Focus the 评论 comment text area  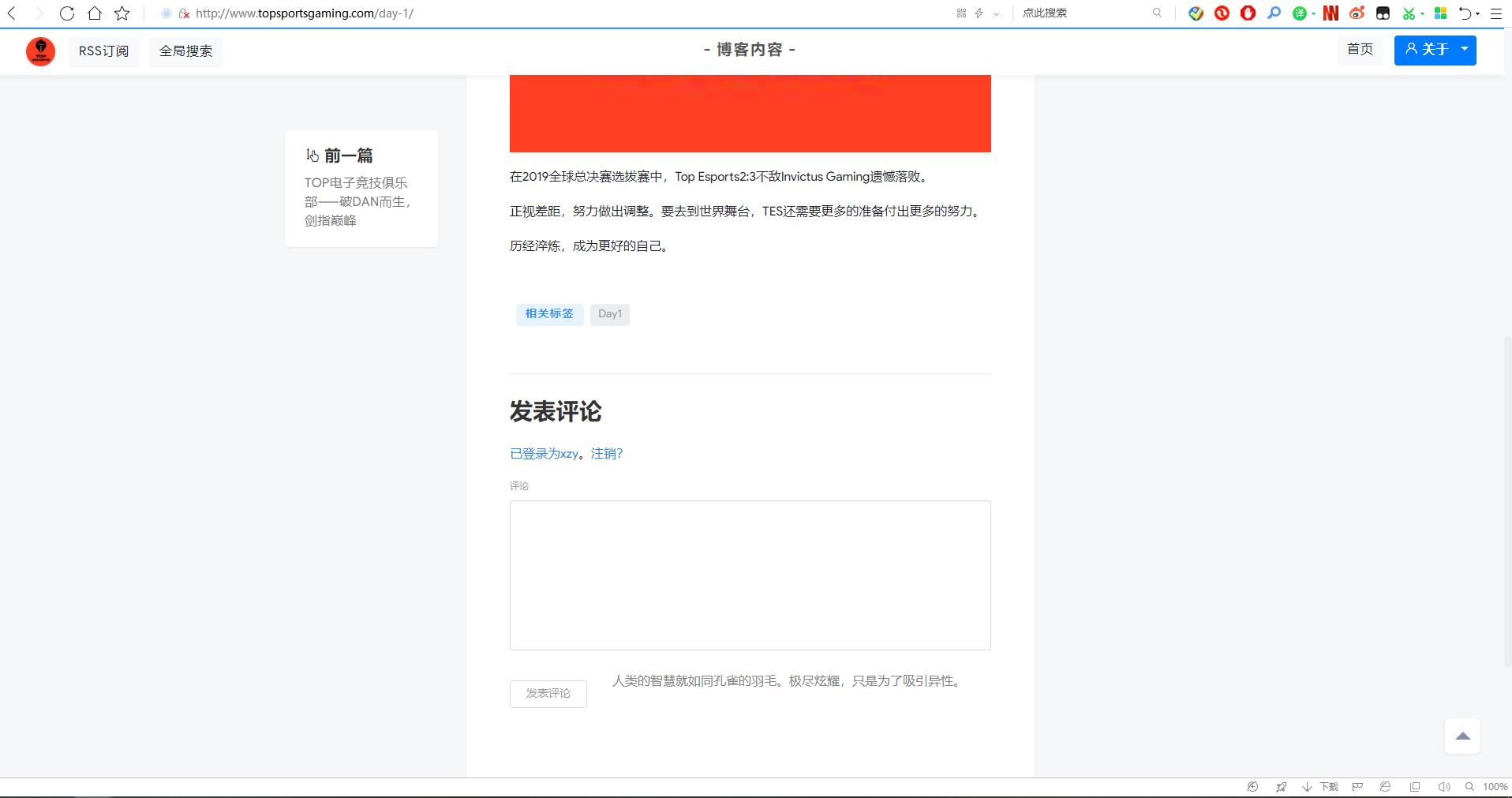[x=750, y=575]
